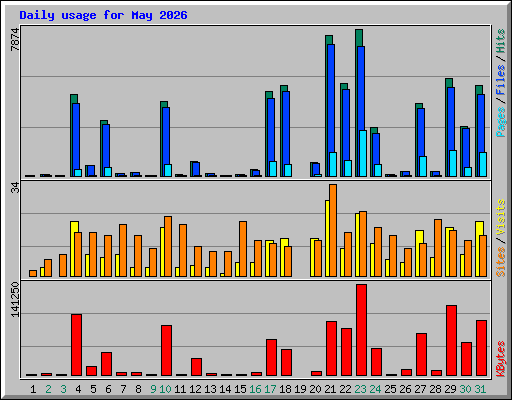Click green day label 10
The height and width of the screenshot is (400, 512).
point(165,389)
